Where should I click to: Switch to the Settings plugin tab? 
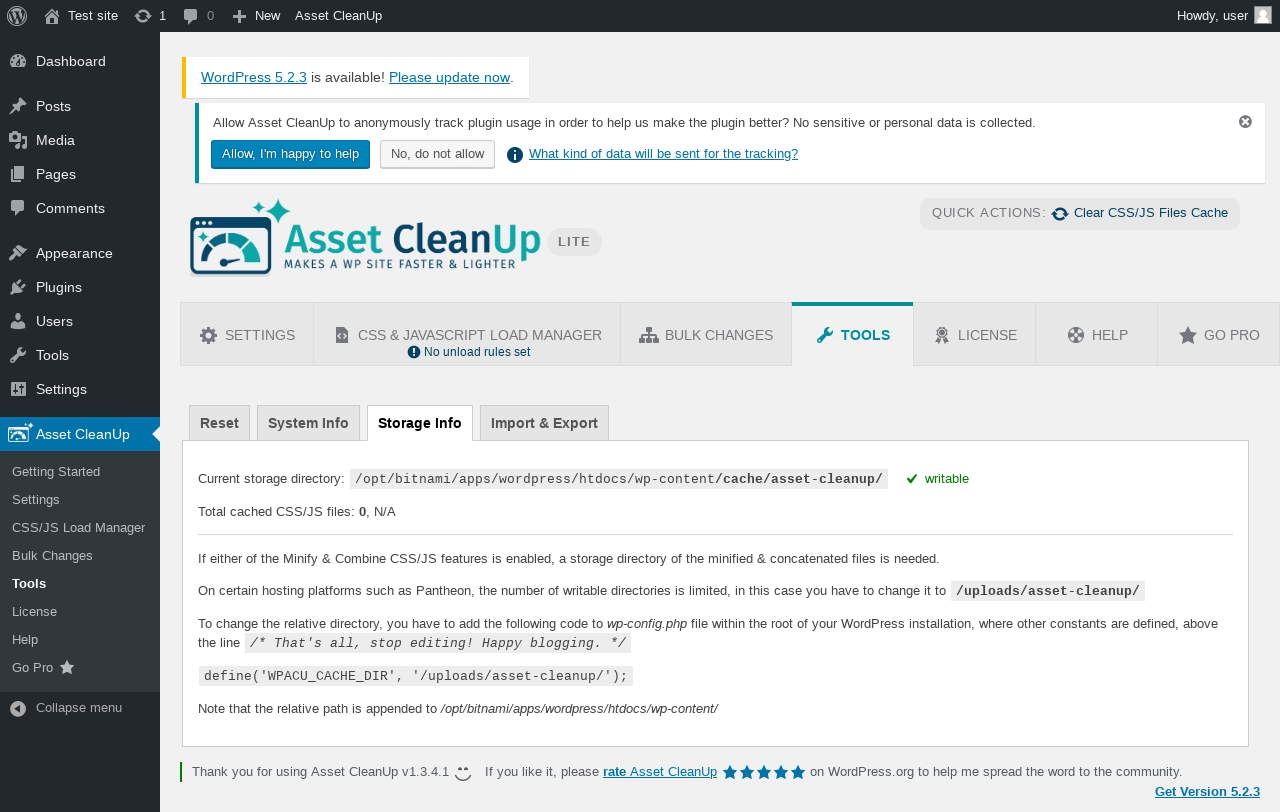[247, 335]
